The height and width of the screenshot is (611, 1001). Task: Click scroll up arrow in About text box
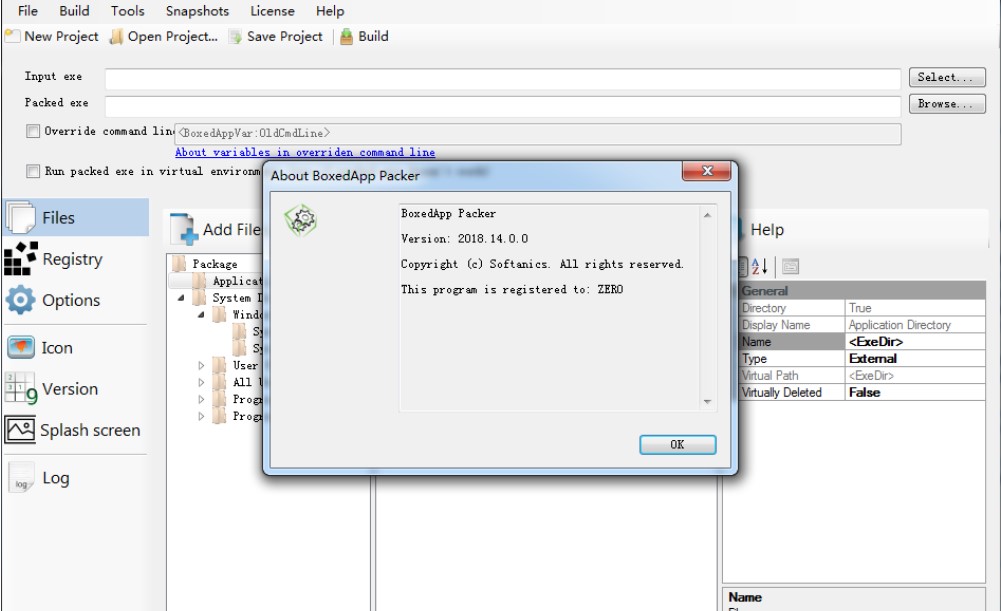(x=707, y=216)
